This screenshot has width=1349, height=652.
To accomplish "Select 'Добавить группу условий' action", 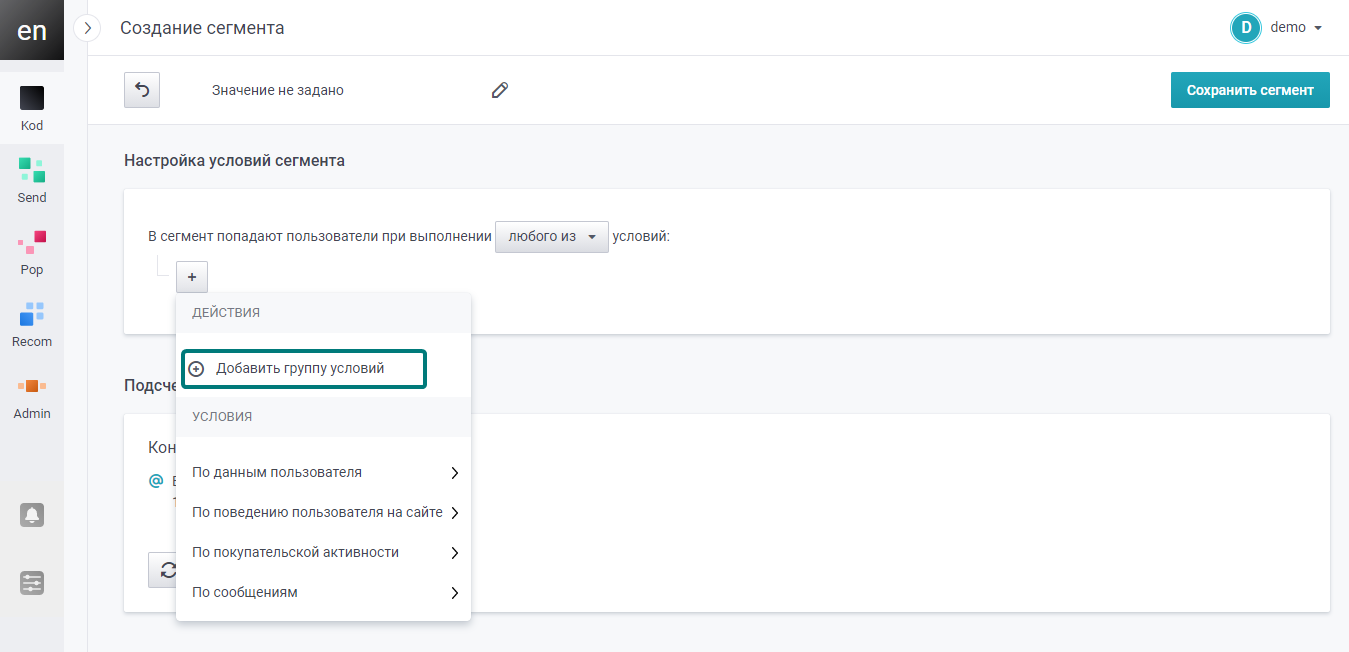I will click(x=304, y=368).
